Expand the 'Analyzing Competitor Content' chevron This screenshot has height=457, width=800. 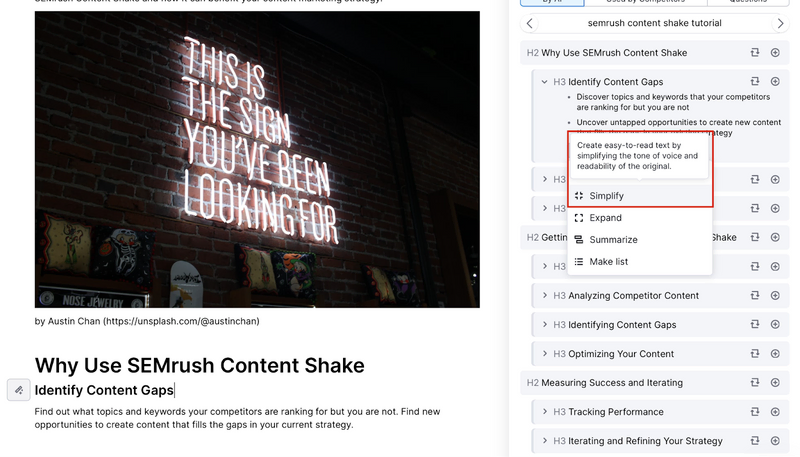pyautogui.click(x=544, y=295)
